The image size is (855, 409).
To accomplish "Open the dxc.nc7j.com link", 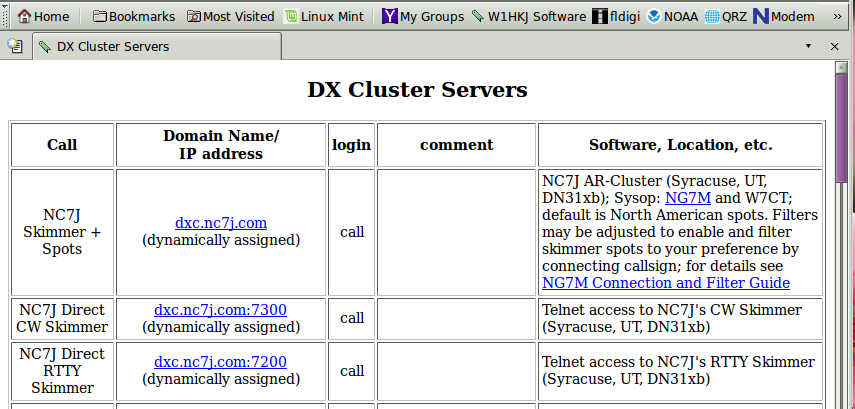I will 221,223.
